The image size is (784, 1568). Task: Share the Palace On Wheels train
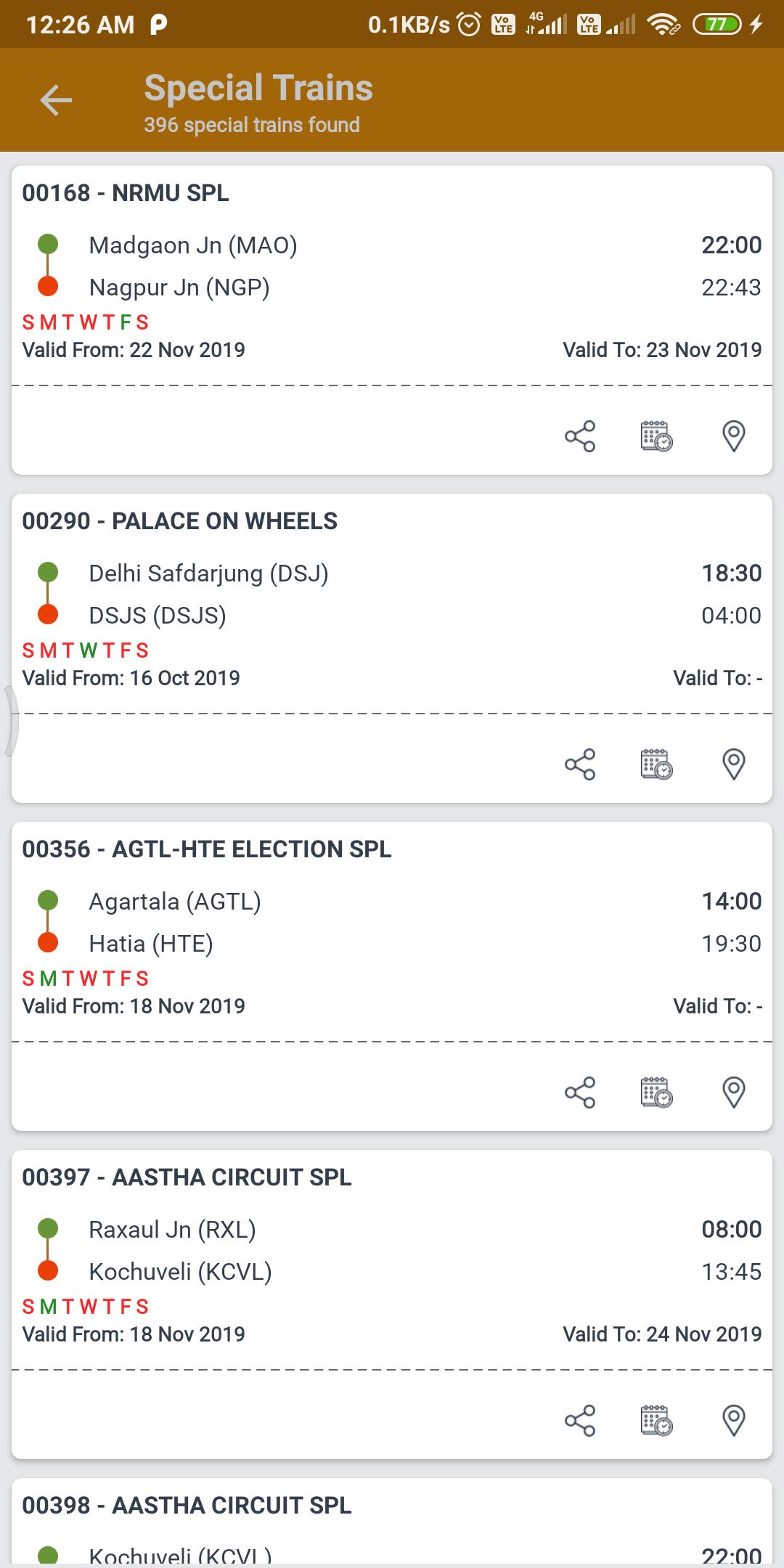point(580,764)
